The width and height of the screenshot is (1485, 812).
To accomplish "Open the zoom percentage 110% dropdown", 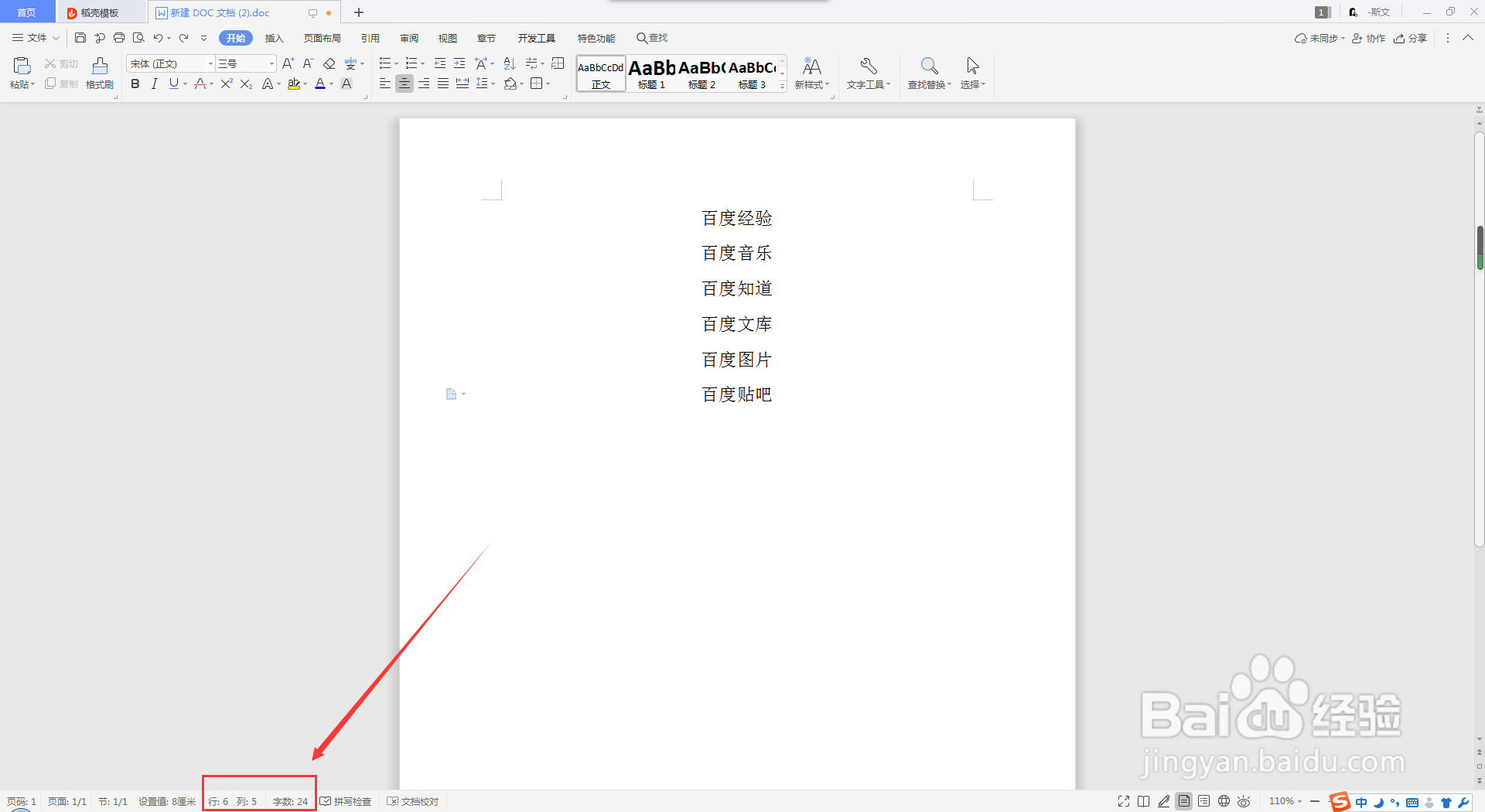I will tap(1285, 801).
